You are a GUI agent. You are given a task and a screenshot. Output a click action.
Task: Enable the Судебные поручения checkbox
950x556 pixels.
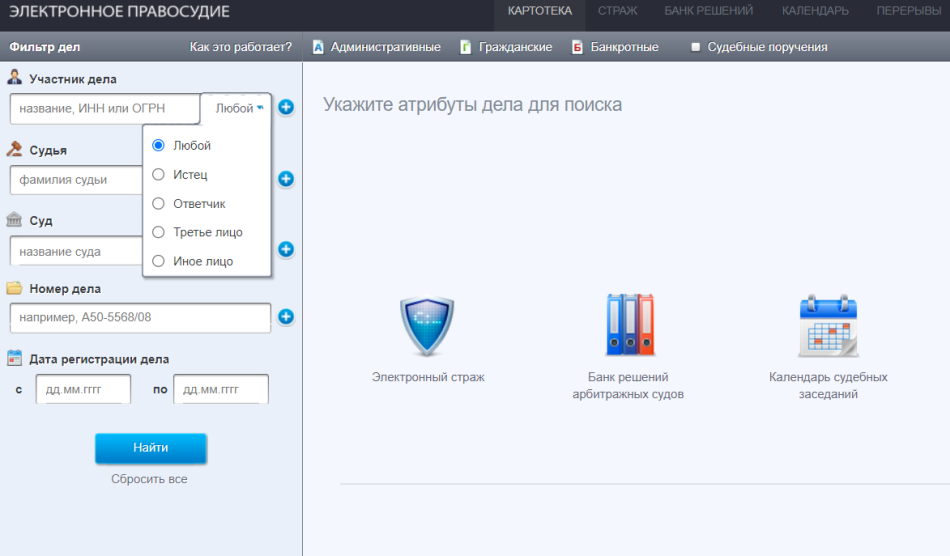pyautogui.click(x=696, y=47)
